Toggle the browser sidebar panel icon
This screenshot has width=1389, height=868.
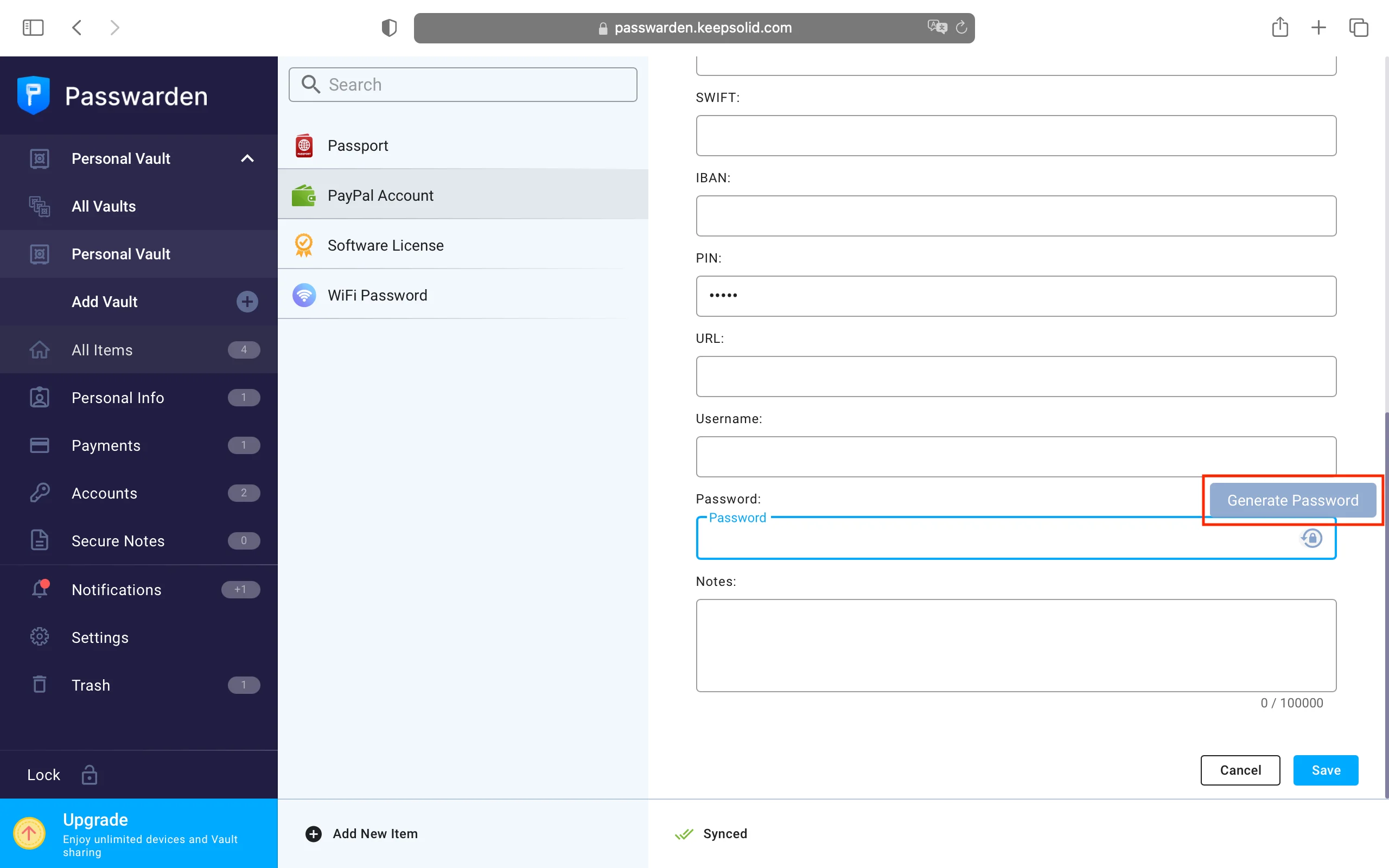[33, 28]
